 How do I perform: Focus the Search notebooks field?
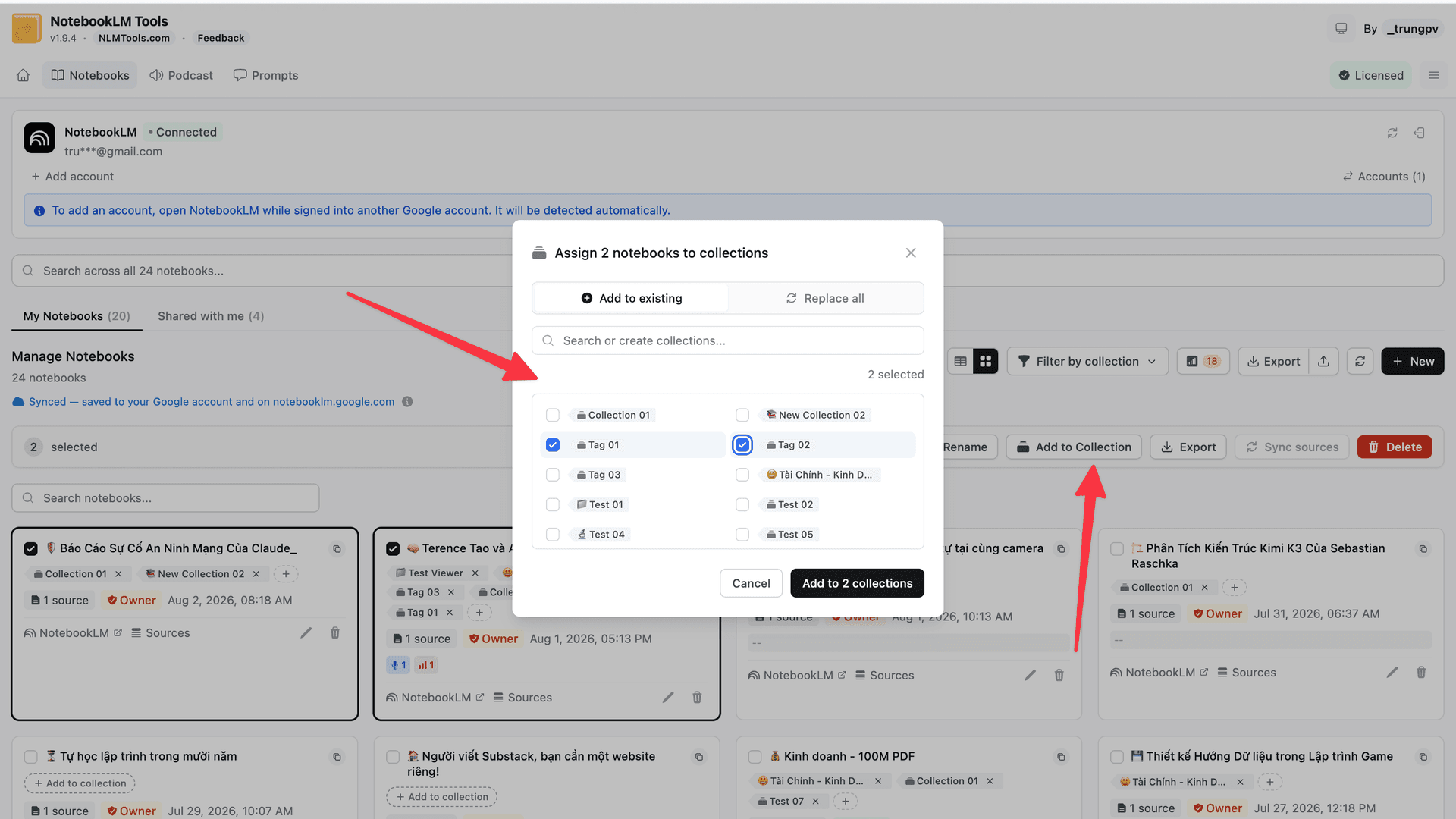[165, 498]
